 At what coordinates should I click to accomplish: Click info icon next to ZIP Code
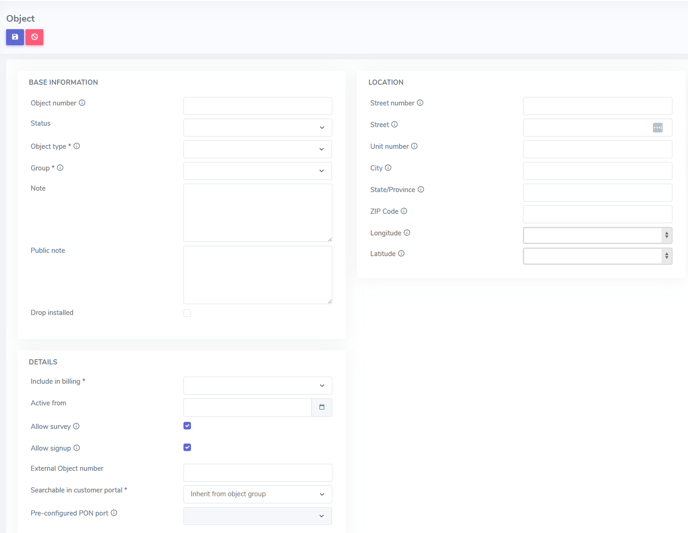point(404,211)
